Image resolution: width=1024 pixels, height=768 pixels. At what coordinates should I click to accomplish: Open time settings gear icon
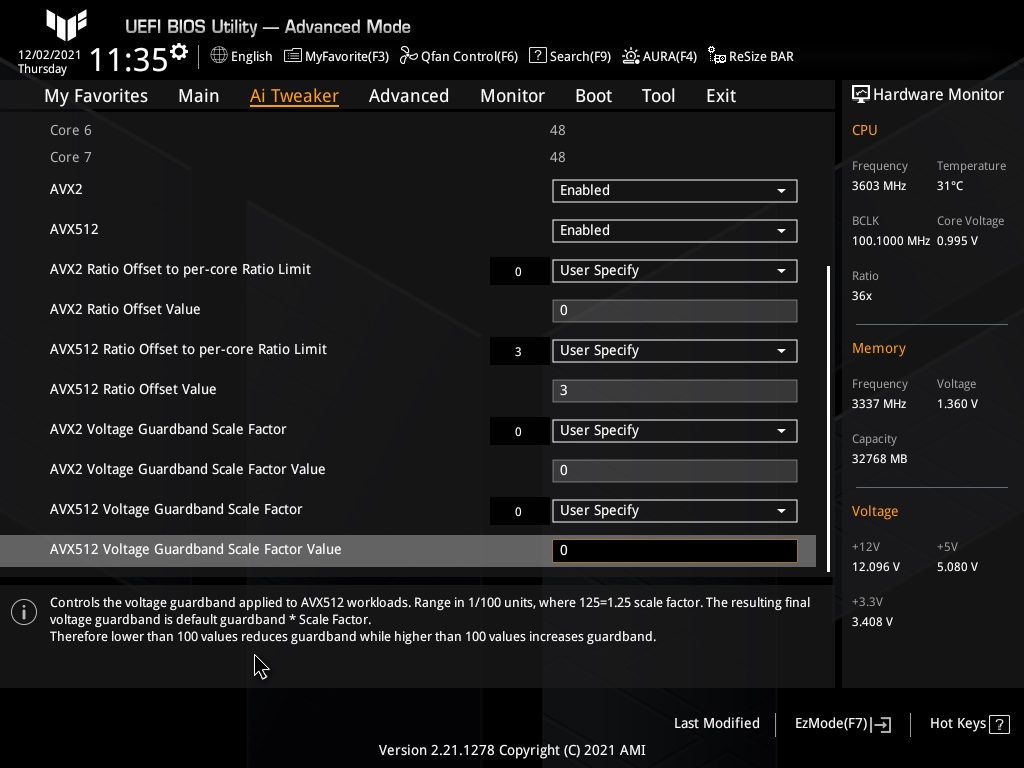point(179,52)
